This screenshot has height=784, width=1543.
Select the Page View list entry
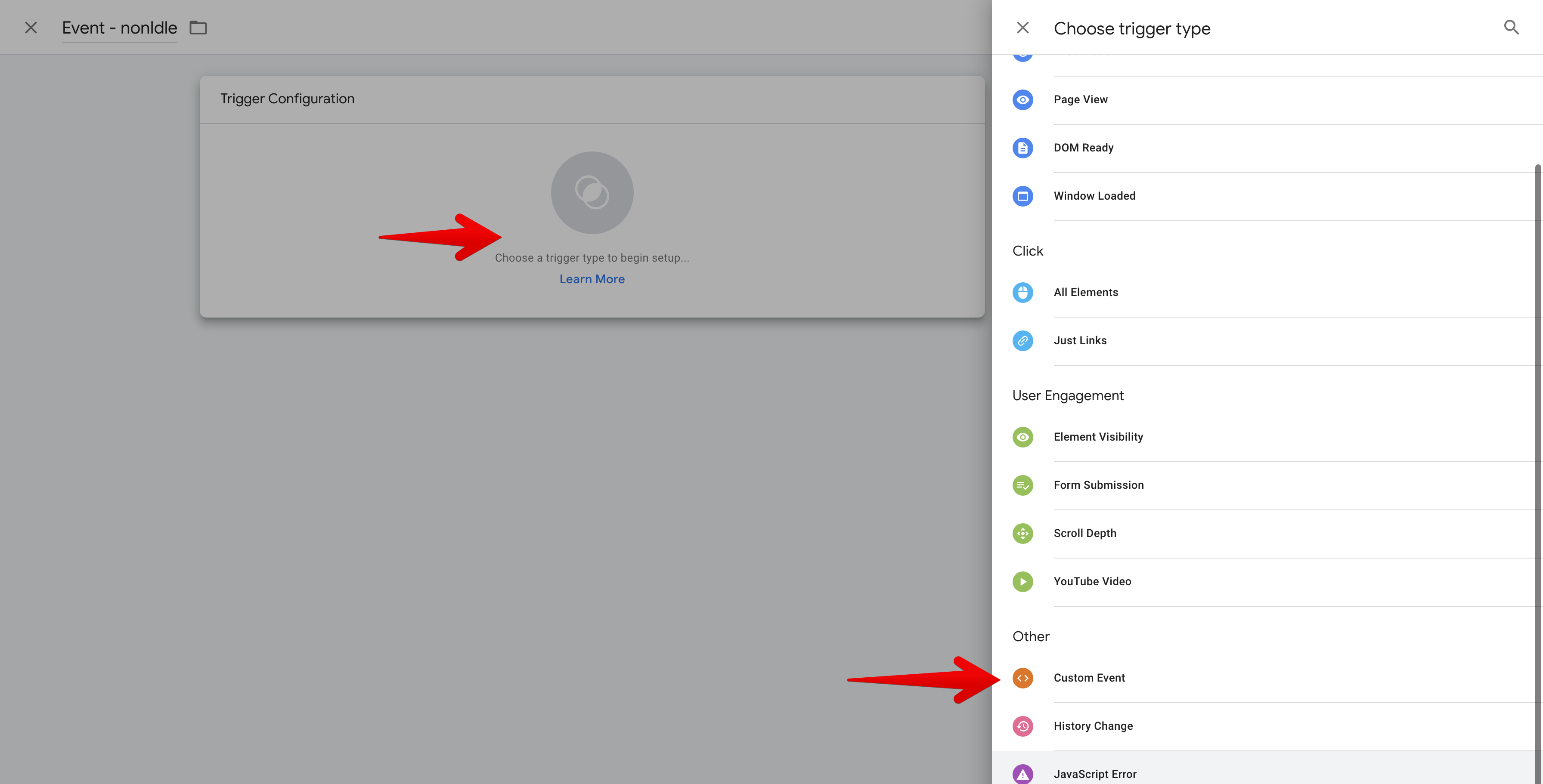pyautogui.click(x=1081, y=99)
